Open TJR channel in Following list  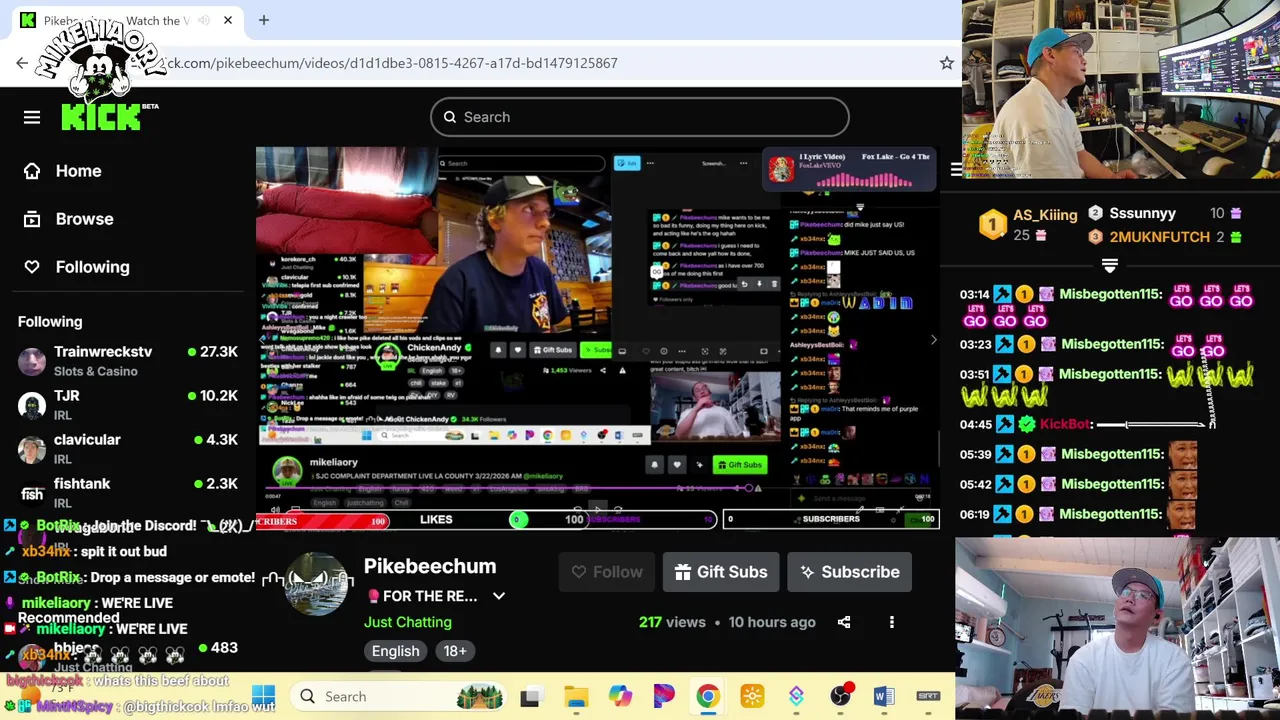click(x=128, y=405)
